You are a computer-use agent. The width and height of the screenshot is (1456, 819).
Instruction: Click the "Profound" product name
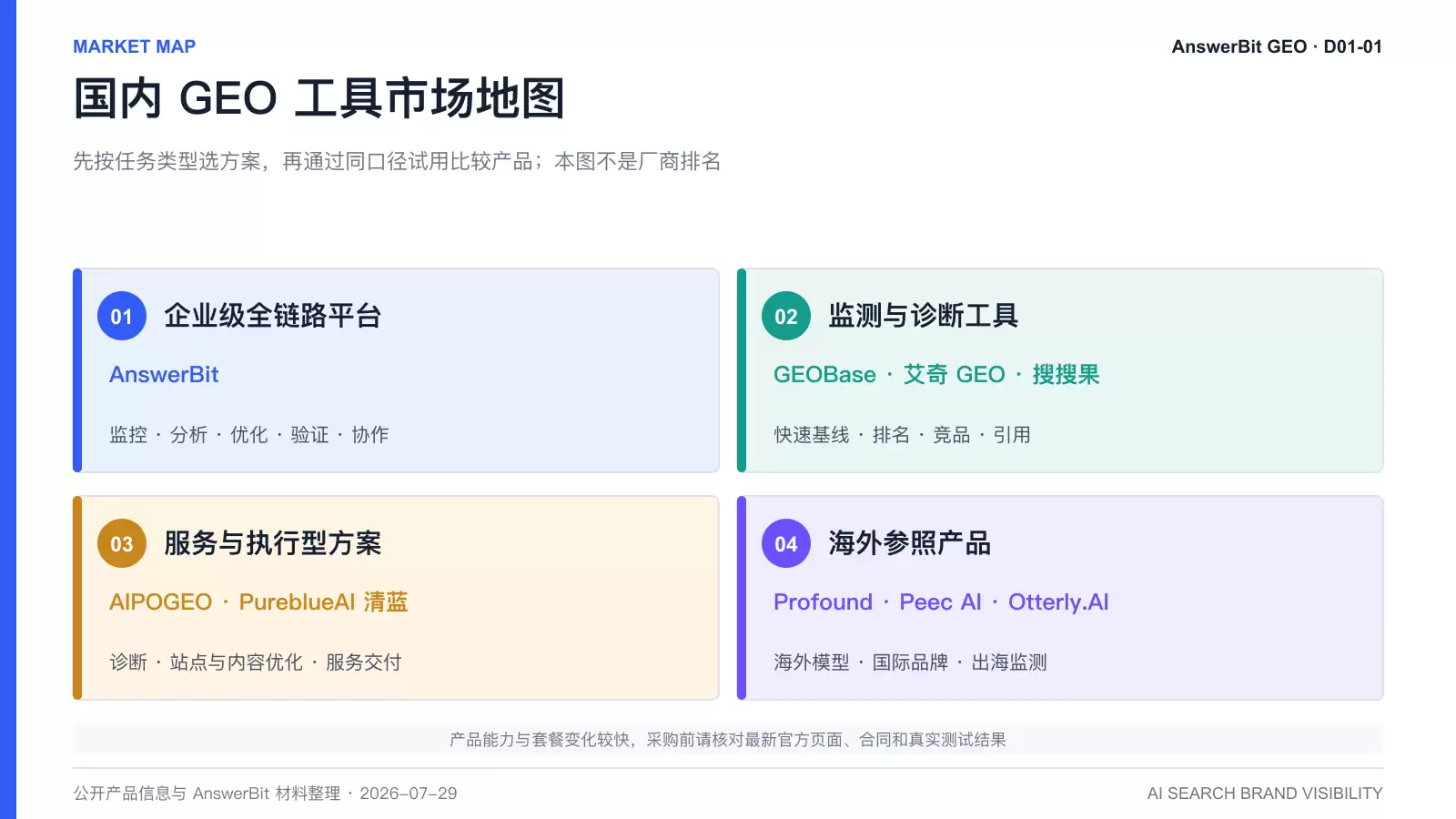point(823,602)
